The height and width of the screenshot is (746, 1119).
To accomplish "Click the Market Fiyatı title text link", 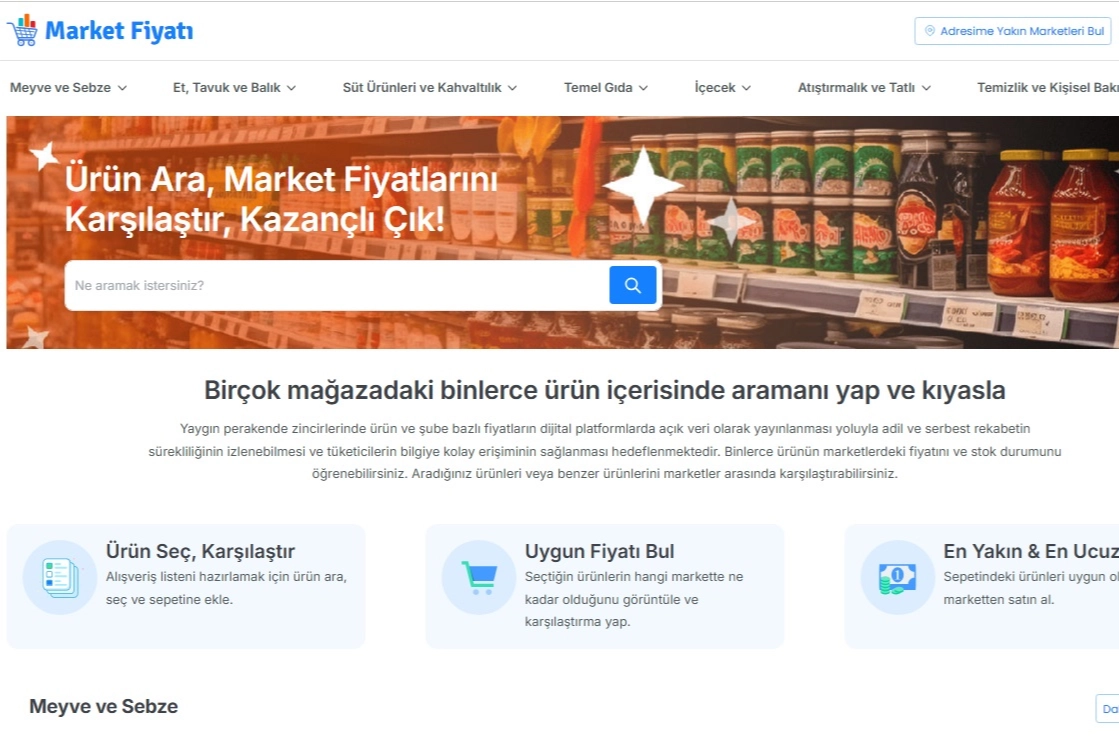I will (119, 31).
